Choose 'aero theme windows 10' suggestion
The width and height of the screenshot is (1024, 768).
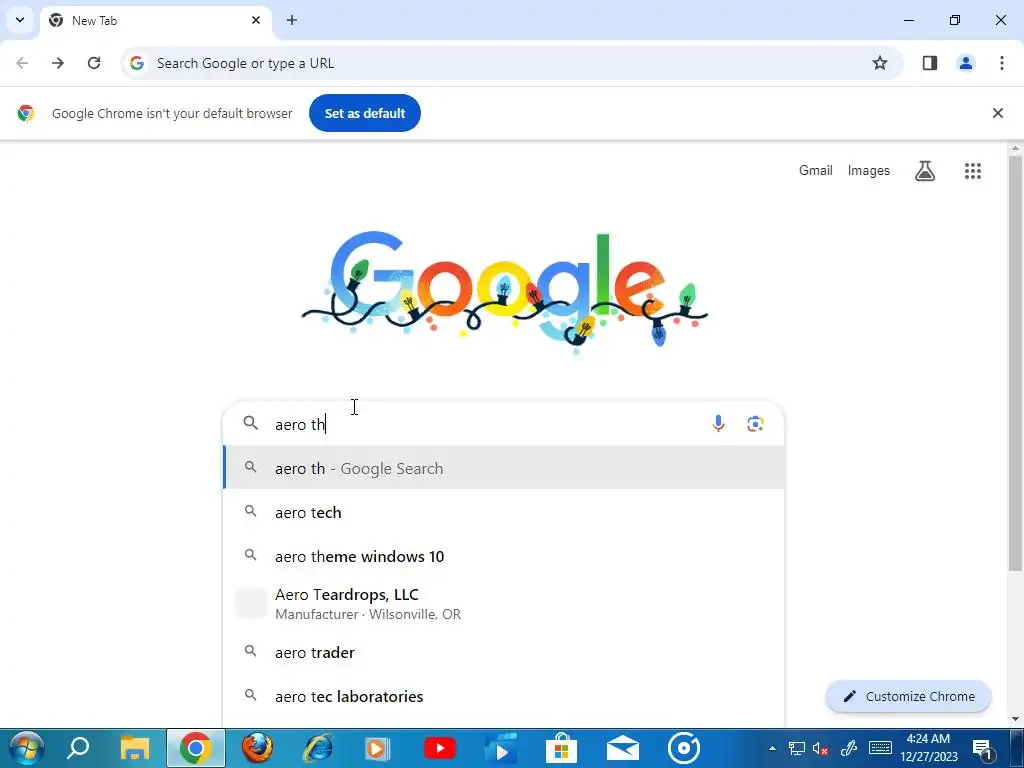click(504, 556)
